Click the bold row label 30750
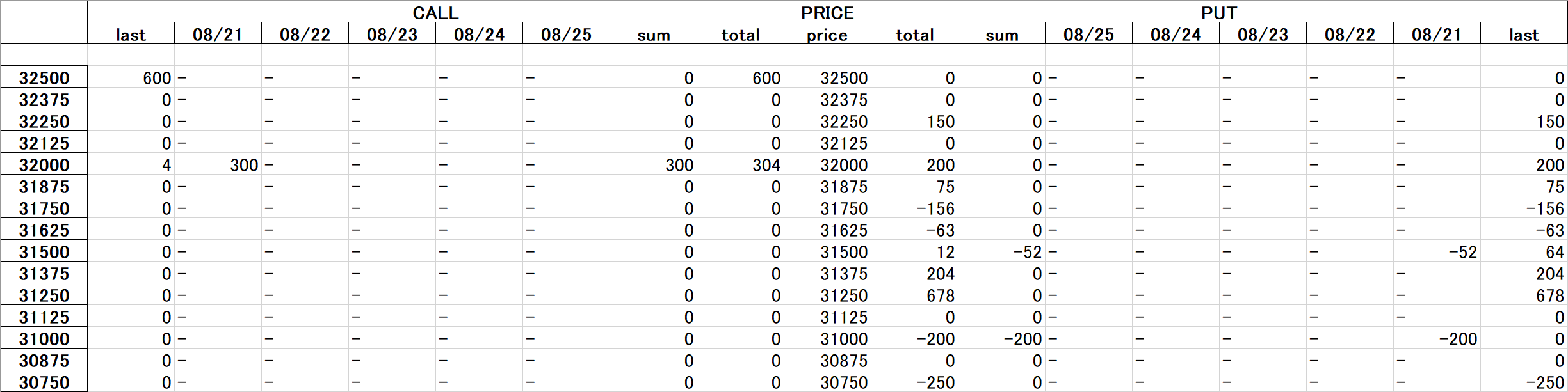 click(44, 382)
